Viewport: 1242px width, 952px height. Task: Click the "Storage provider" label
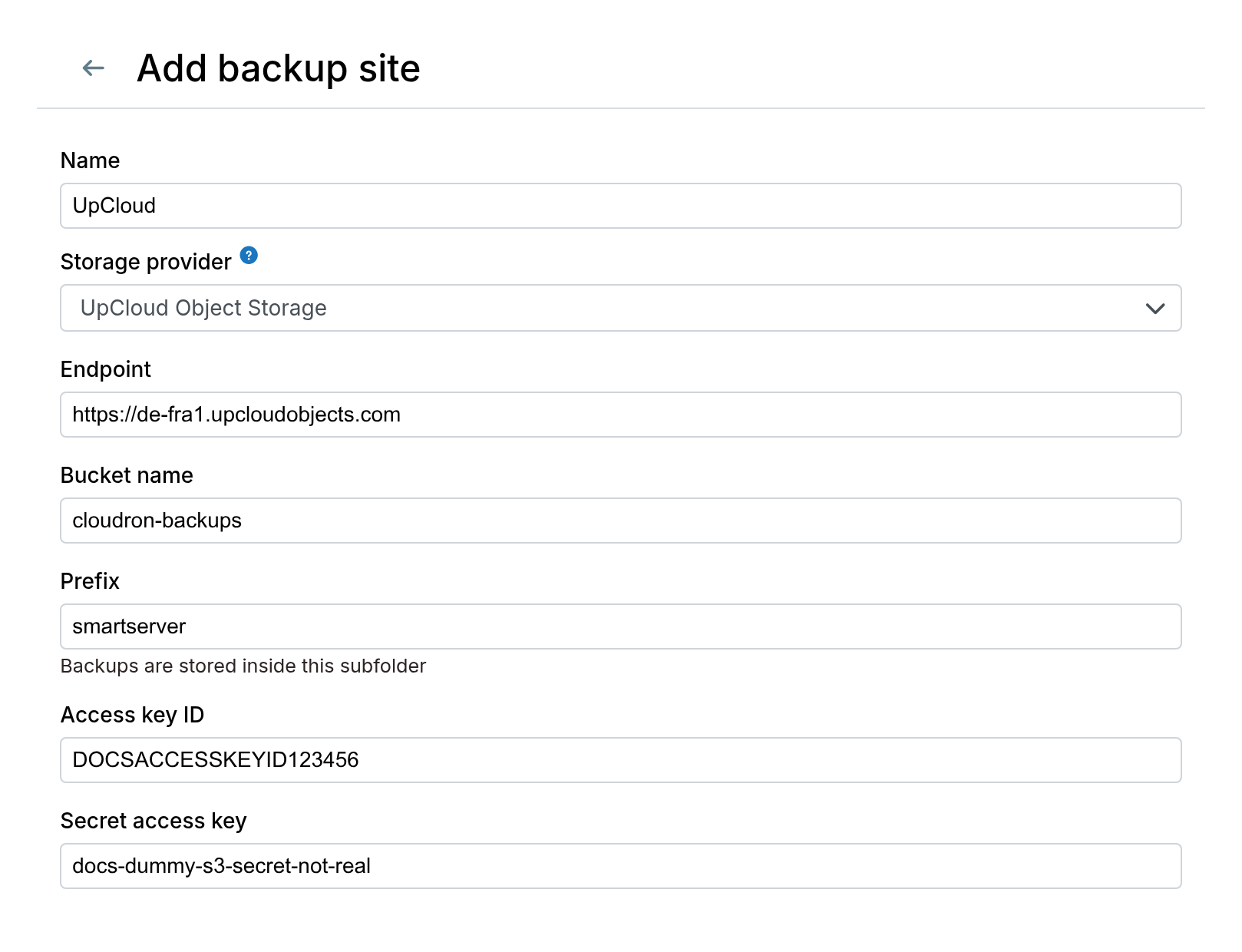(146, 262)
